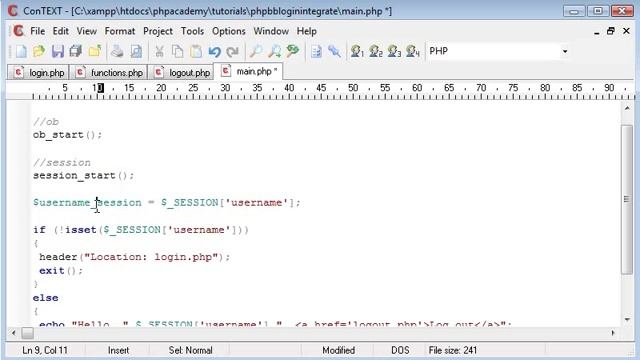Click the horizontal scrollbar thumb
Screen dimensions: 640x360
[27, 333]
